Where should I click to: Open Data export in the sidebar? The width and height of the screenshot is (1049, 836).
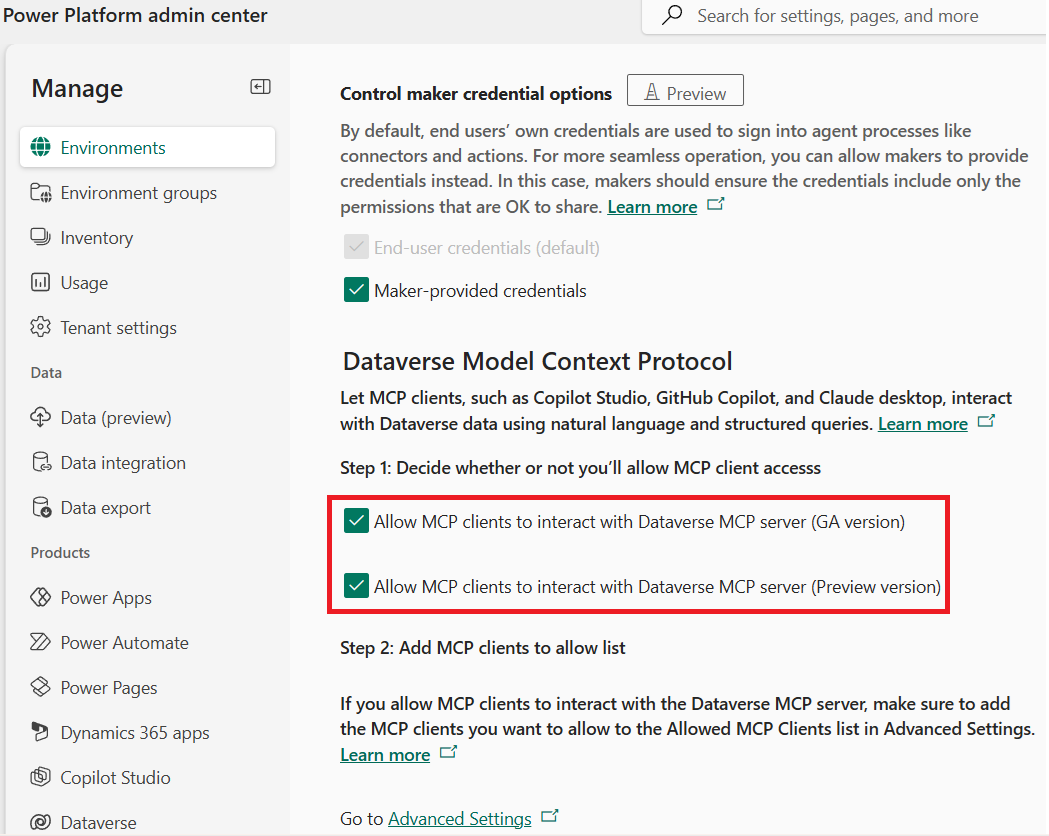pyautogui.click(x=105, y=508)
